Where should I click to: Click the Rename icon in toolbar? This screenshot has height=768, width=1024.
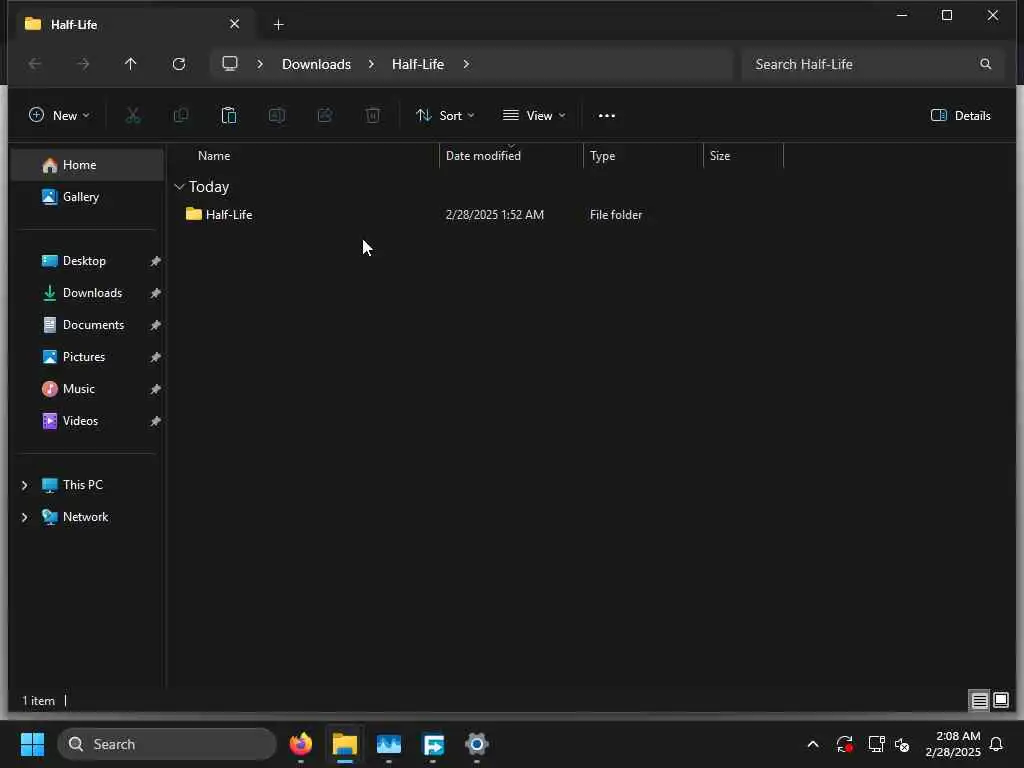coord(277,116)
